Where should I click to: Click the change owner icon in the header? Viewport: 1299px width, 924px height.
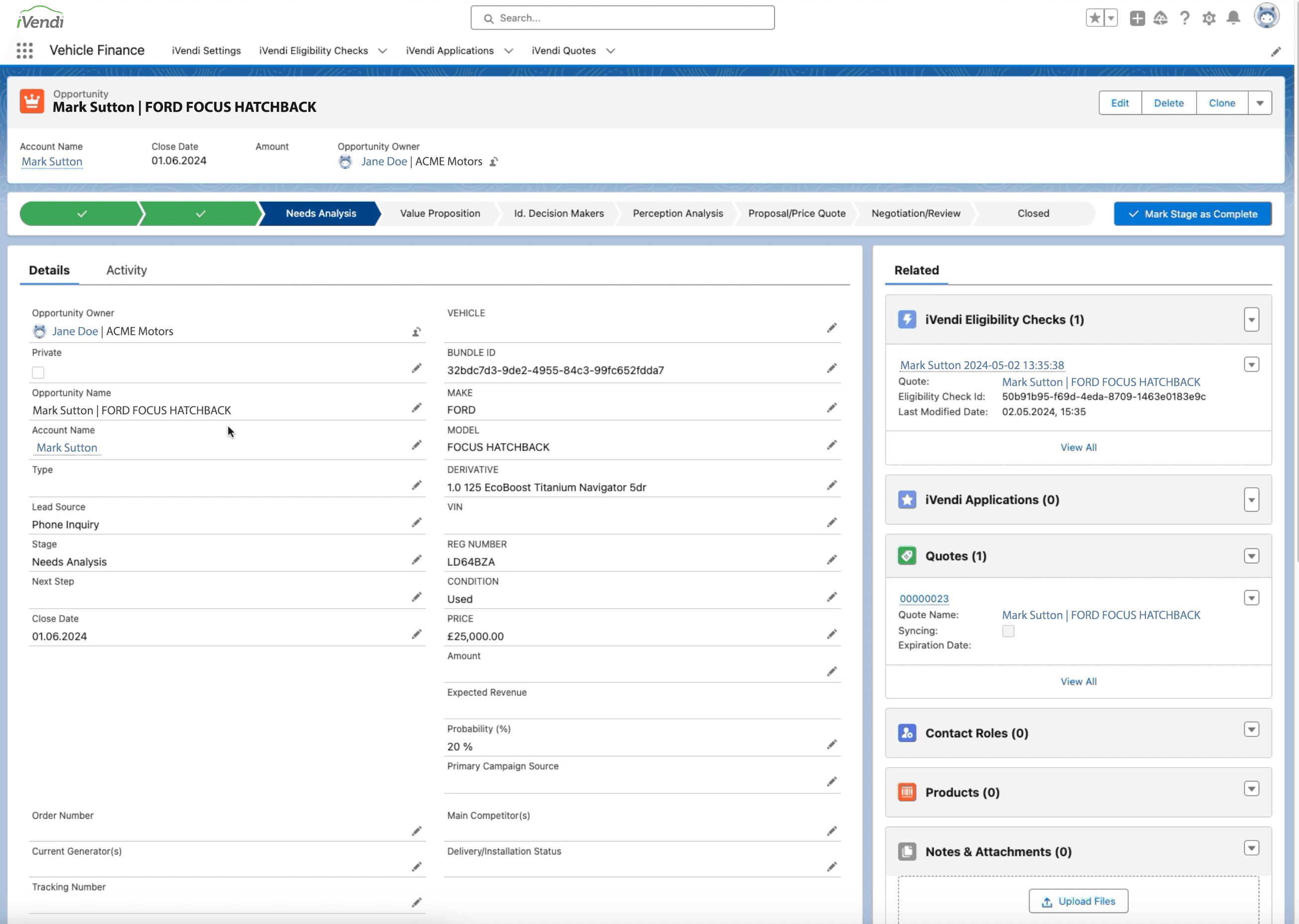coord(494,161)
